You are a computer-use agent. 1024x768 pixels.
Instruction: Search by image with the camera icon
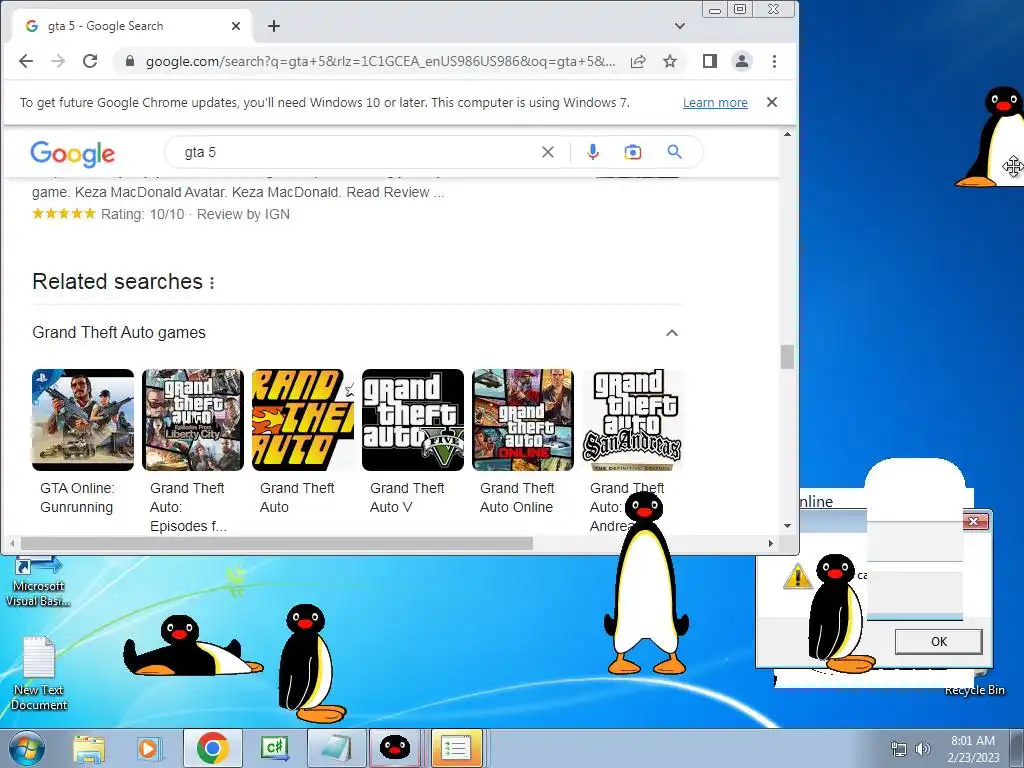(633, 152)
